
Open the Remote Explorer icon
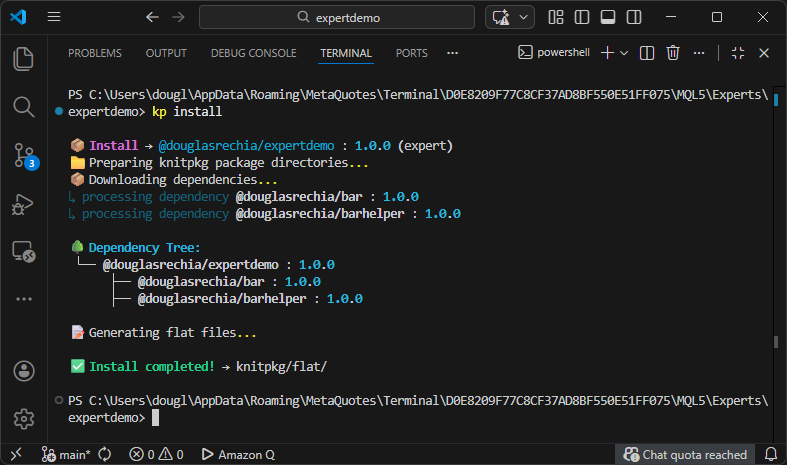(24, 251)
